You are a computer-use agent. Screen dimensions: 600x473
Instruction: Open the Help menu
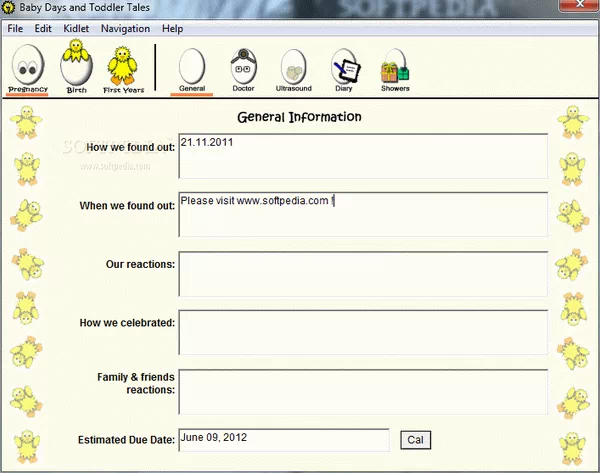172,29
